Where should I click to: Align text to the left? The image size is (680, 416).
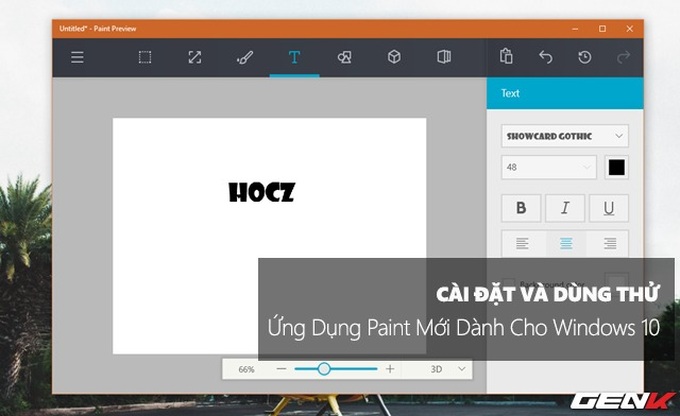click(521, 243)
